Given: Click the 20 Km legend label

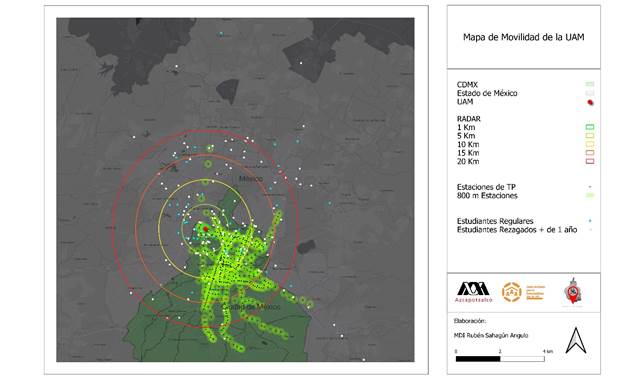Looking at the screenshot, I should point(468,162).
